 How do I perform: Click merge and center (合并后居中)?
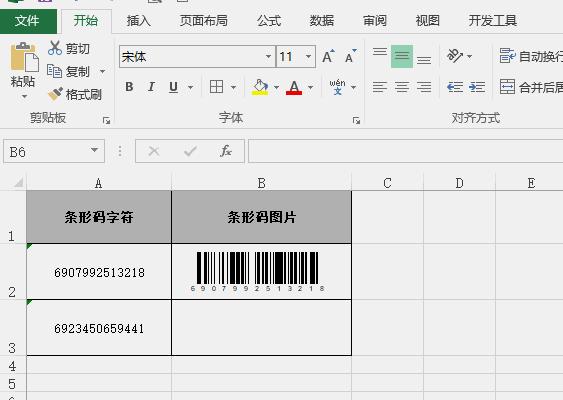531,87
